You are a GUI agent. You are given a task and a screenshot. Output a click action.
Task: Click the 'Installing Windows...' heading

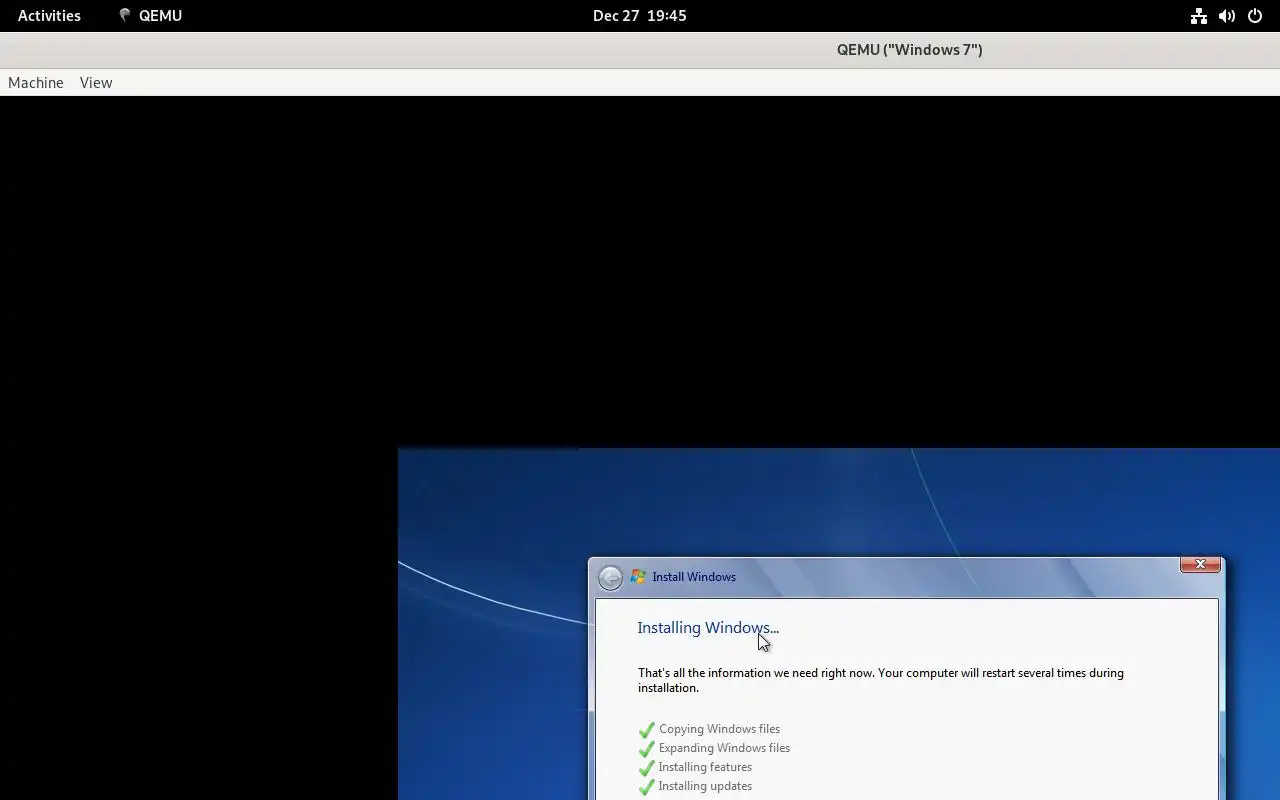pos(708,628)
